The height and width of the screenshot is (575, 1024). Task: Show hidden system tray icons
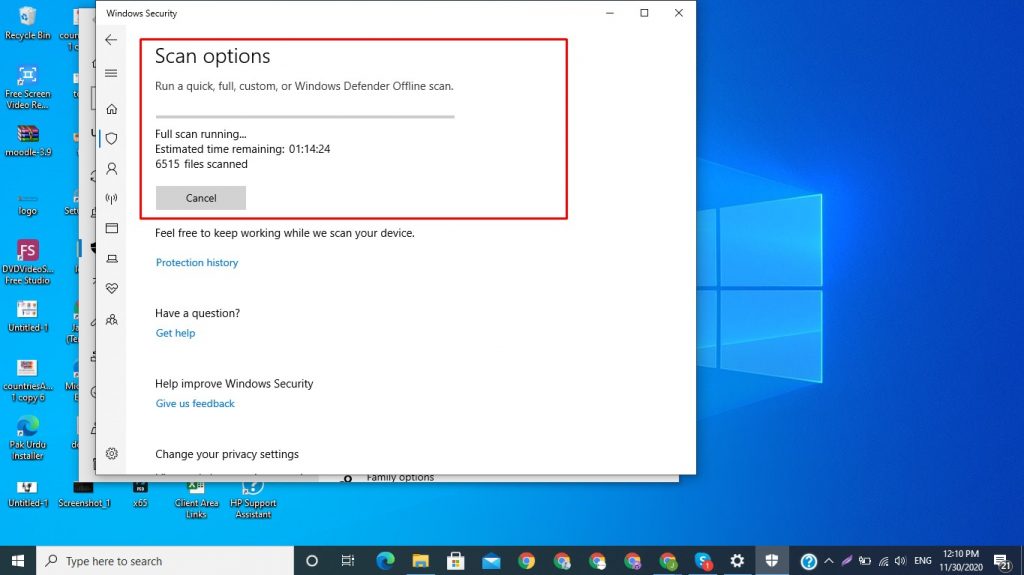(x=828, y=561)
